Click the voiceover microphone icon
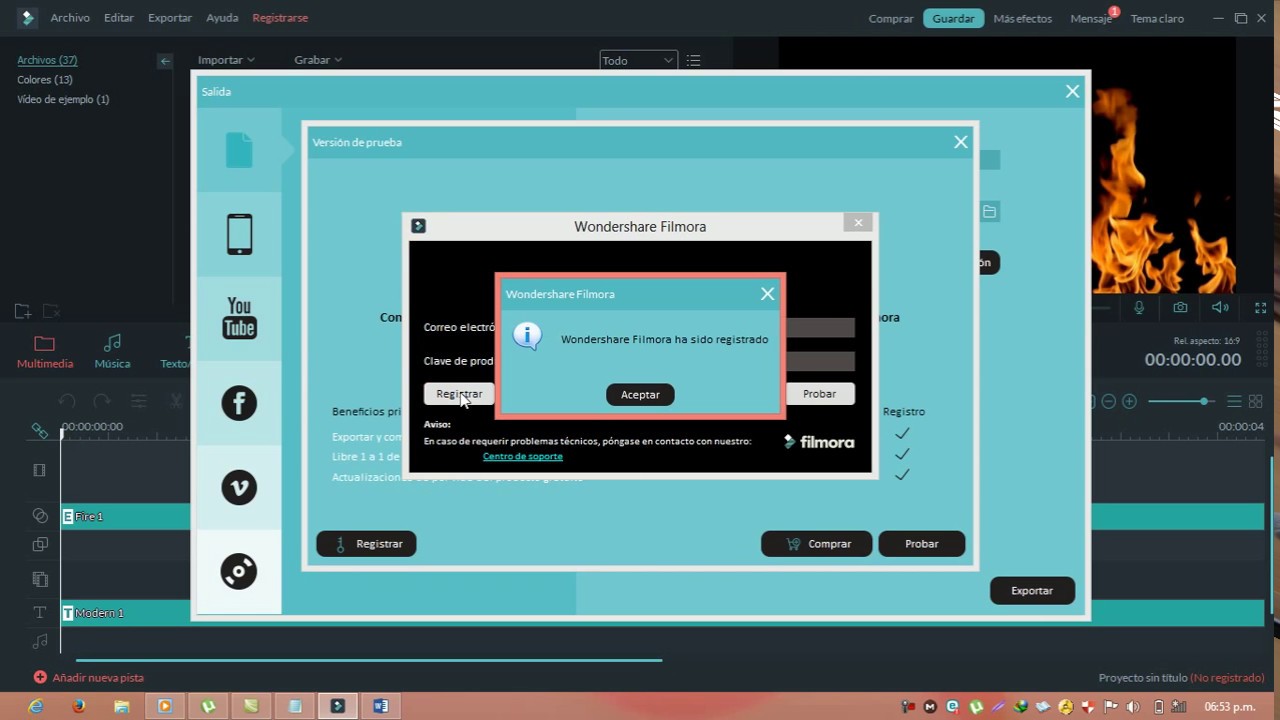Image resolution: width=1280 pixels, height=720 pixels. (x=1139, y=308)
